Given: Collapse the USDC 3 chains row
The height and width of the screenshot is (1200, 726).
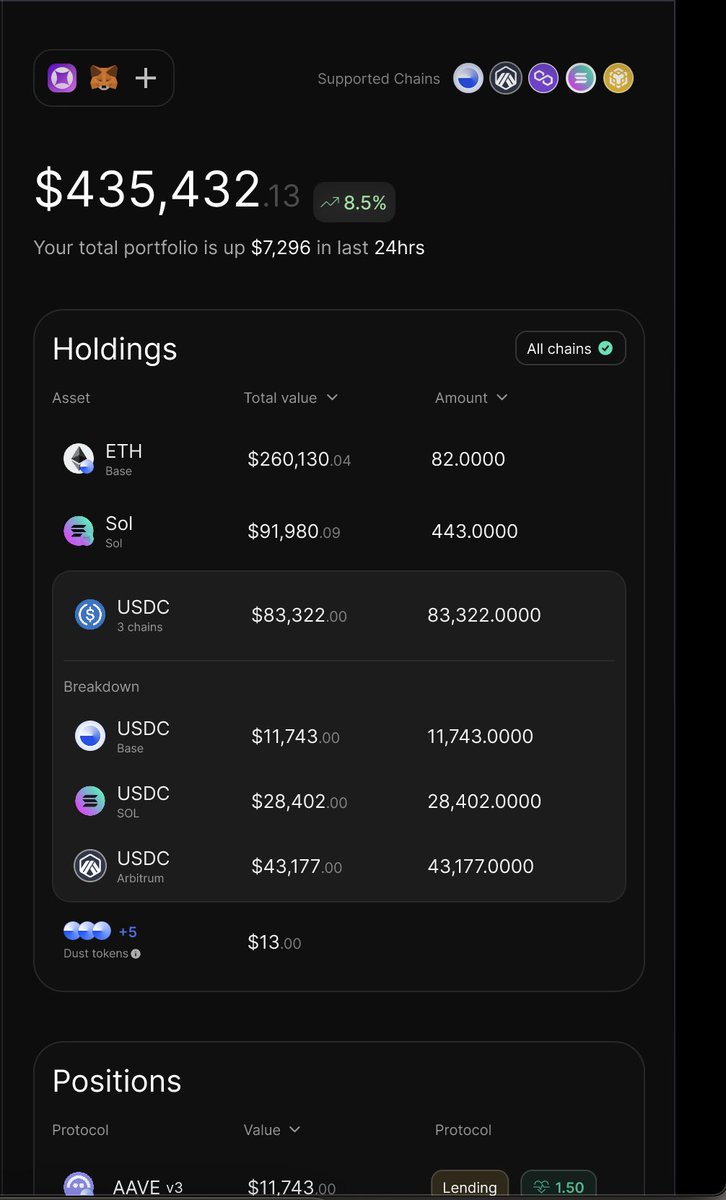Looking at the screenshot, I should [339, 615].
